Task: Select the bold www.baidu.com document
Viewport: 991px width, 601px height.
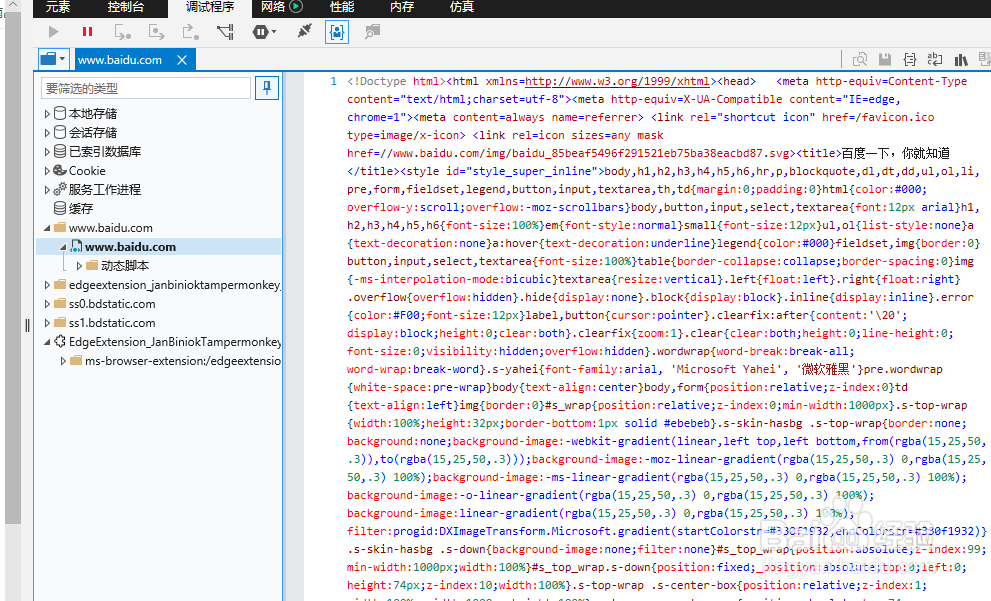Action: (x=130, y=247)
